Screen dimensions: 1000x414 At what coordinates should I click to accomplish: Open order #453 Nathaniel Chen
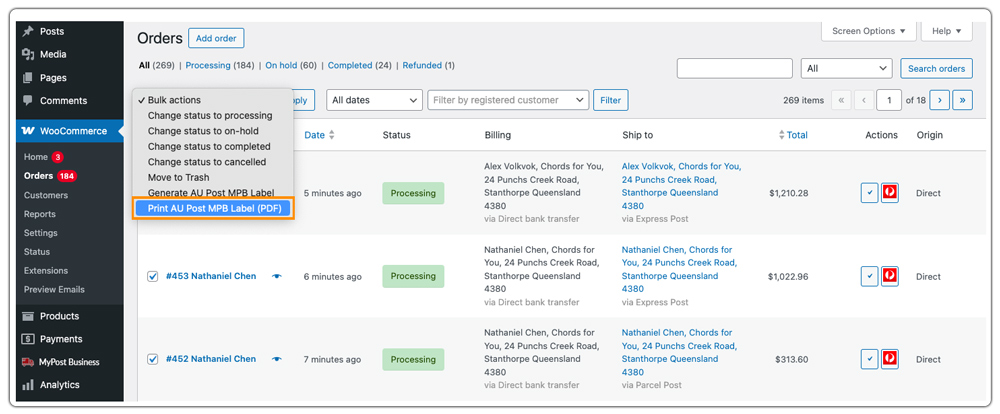(x=211, y=276)
